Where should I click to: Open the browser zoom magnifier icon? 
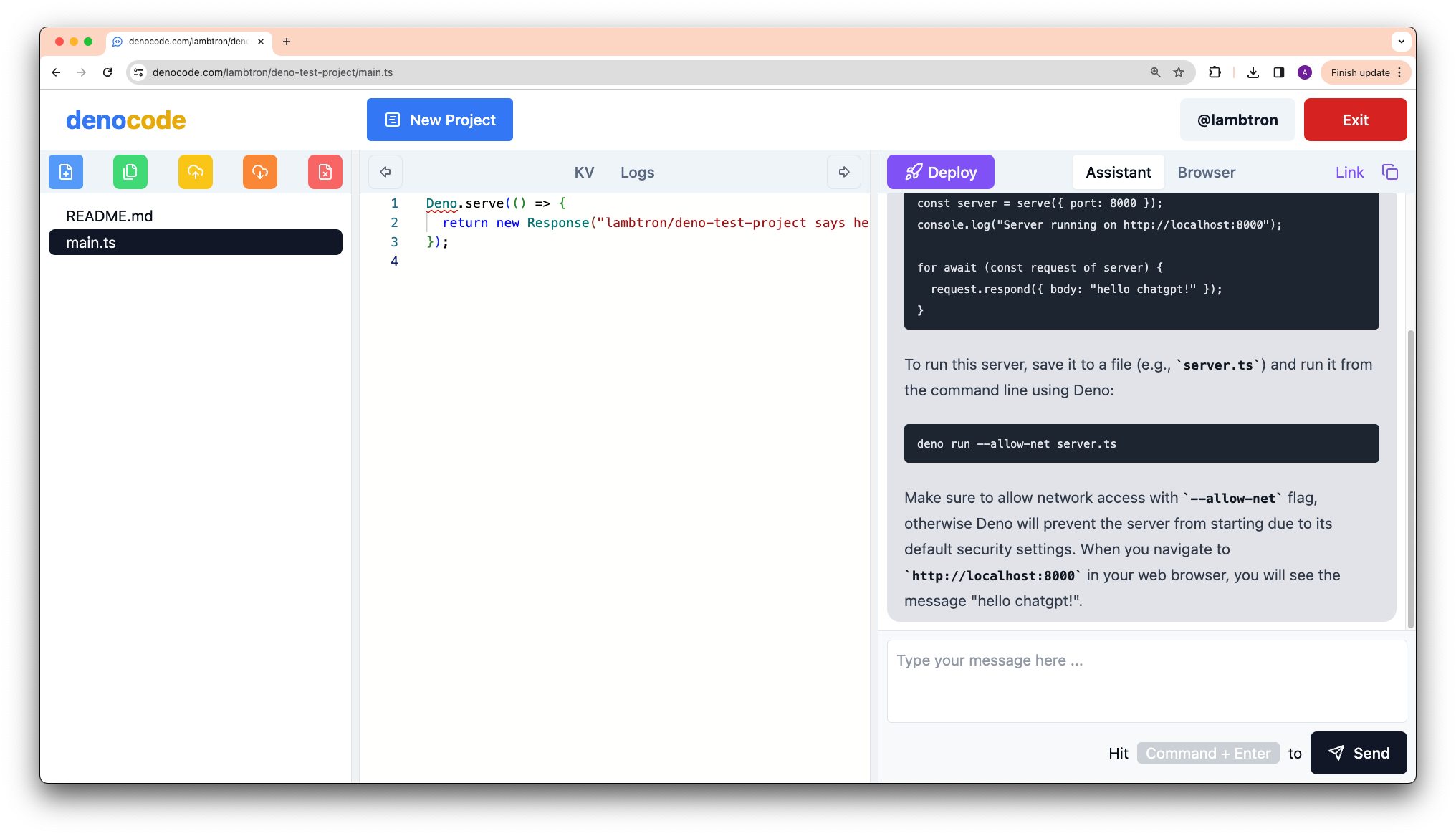click(x=1155, y=72)
